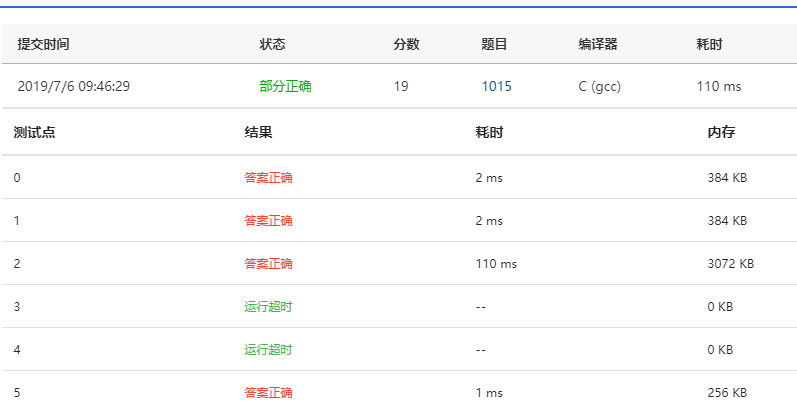Select test point 2 答案正确 result
Viewport: 797px width, 415px height.
coord(268,264)
